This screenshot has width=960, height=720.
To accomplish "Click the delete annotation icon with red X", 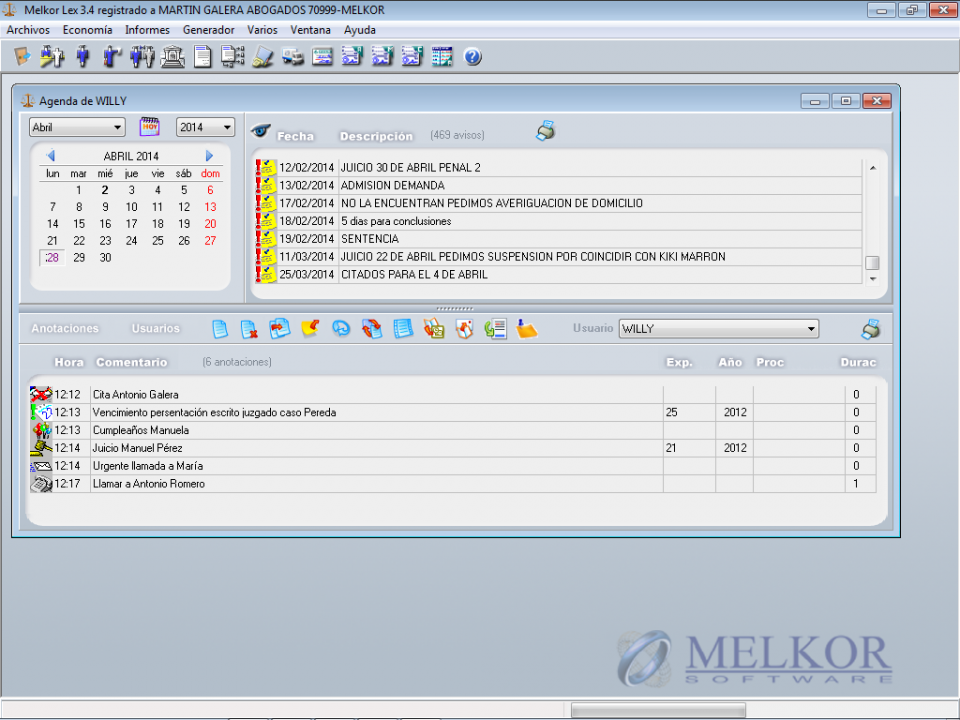I will 250,328.
